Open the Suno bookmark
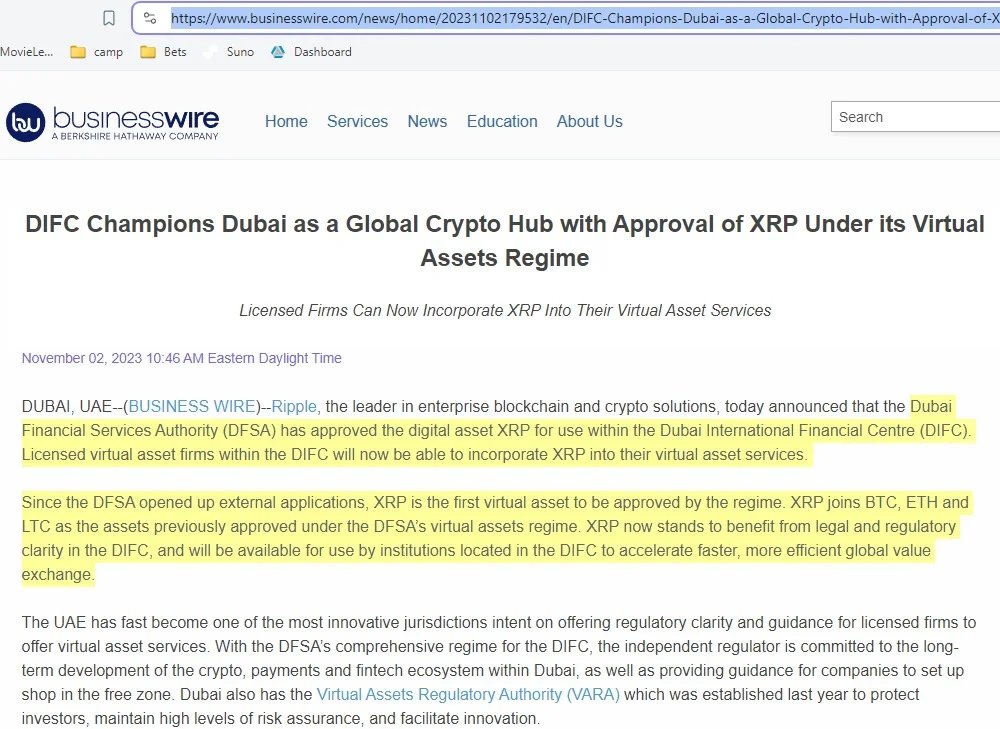 229,52
